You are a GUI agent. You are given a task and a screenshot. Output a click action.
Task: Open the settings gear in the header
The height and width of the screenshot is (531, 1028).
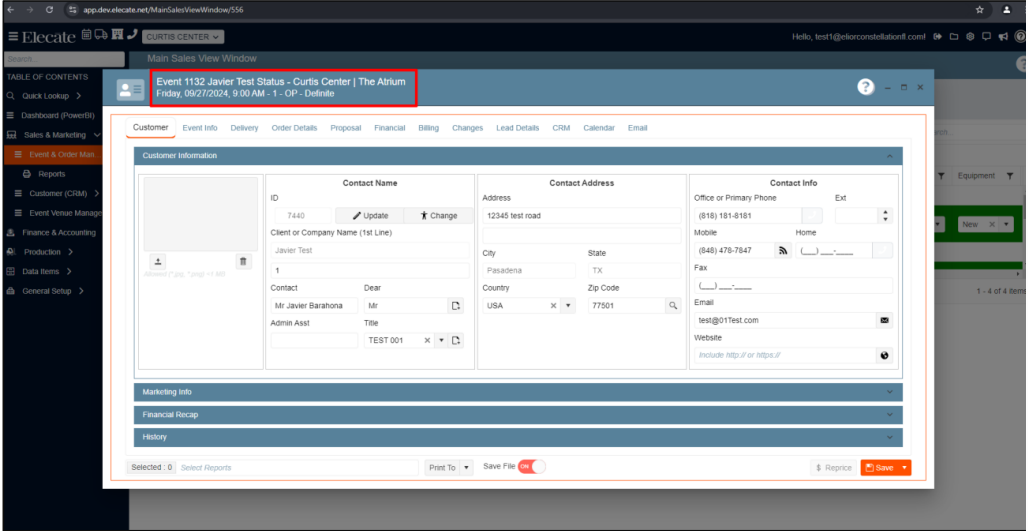pyautogui.click(x=970, y=37)
